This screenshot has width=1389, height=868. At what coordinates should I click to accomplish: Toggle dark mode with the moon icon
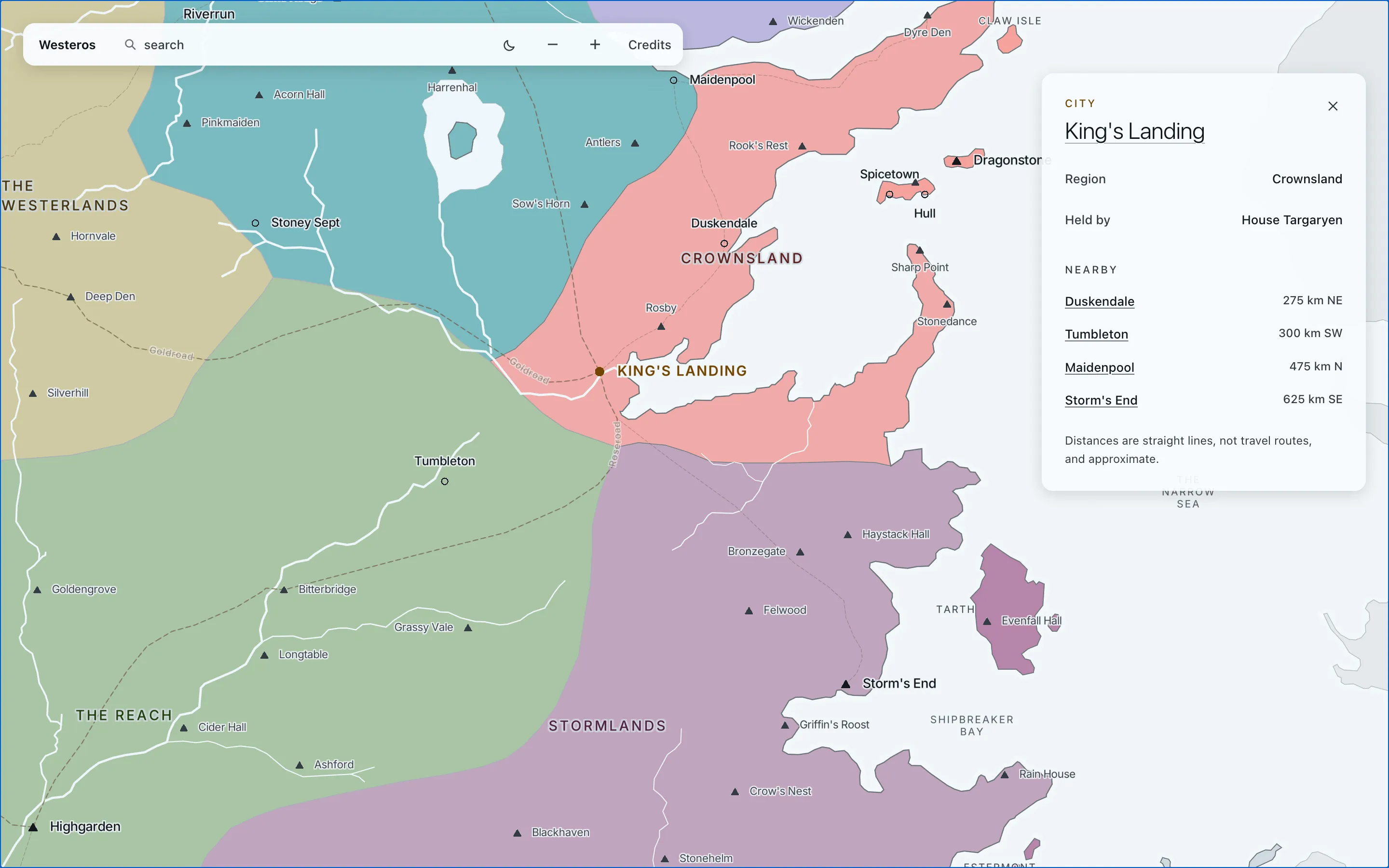[509, 45]
